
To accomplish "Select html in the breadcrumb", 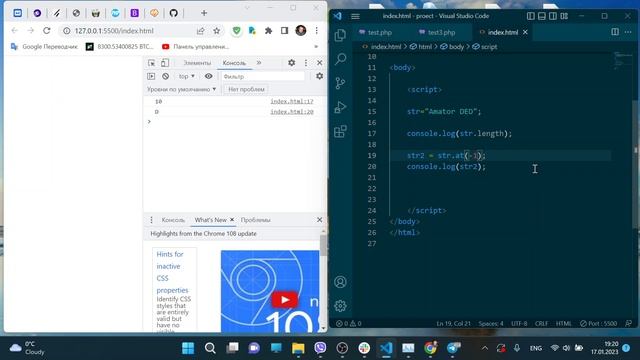I will point(421,47).
